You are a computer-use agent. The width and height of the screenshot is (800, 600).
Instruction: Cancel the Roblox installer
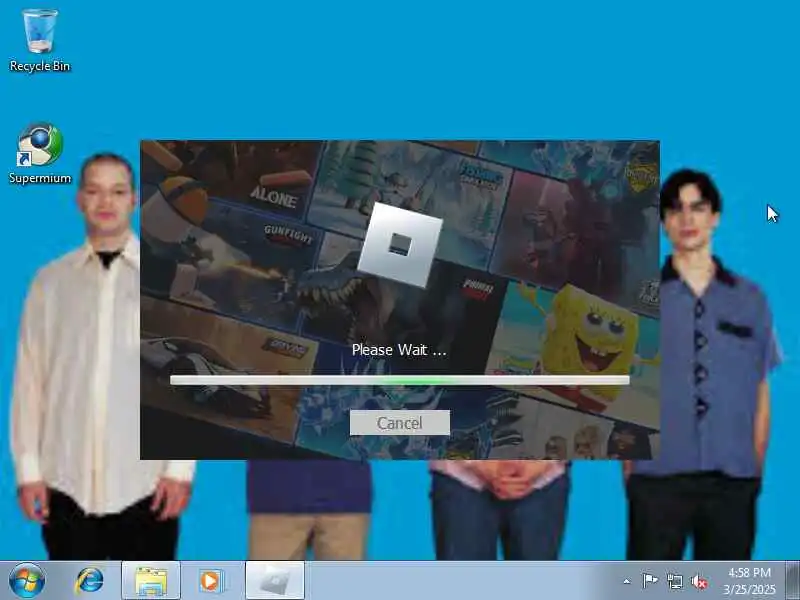point(399,422)
